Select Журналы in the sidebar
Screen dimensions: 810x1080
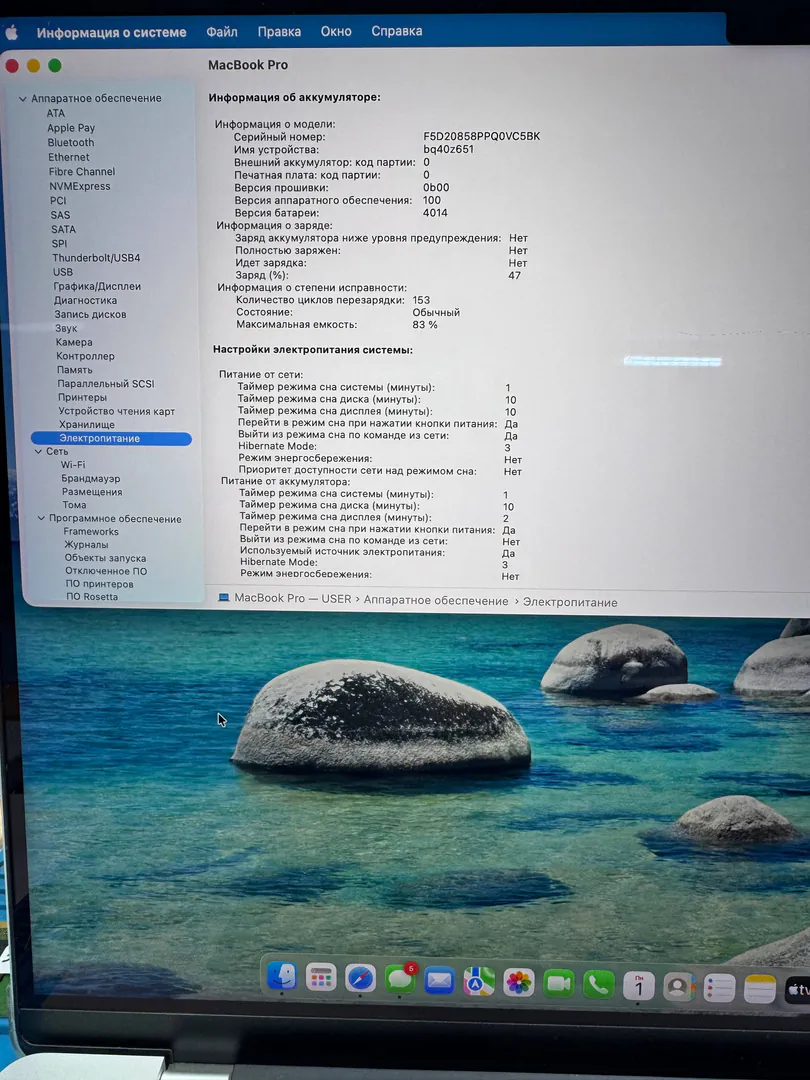(x=86, y=544)
